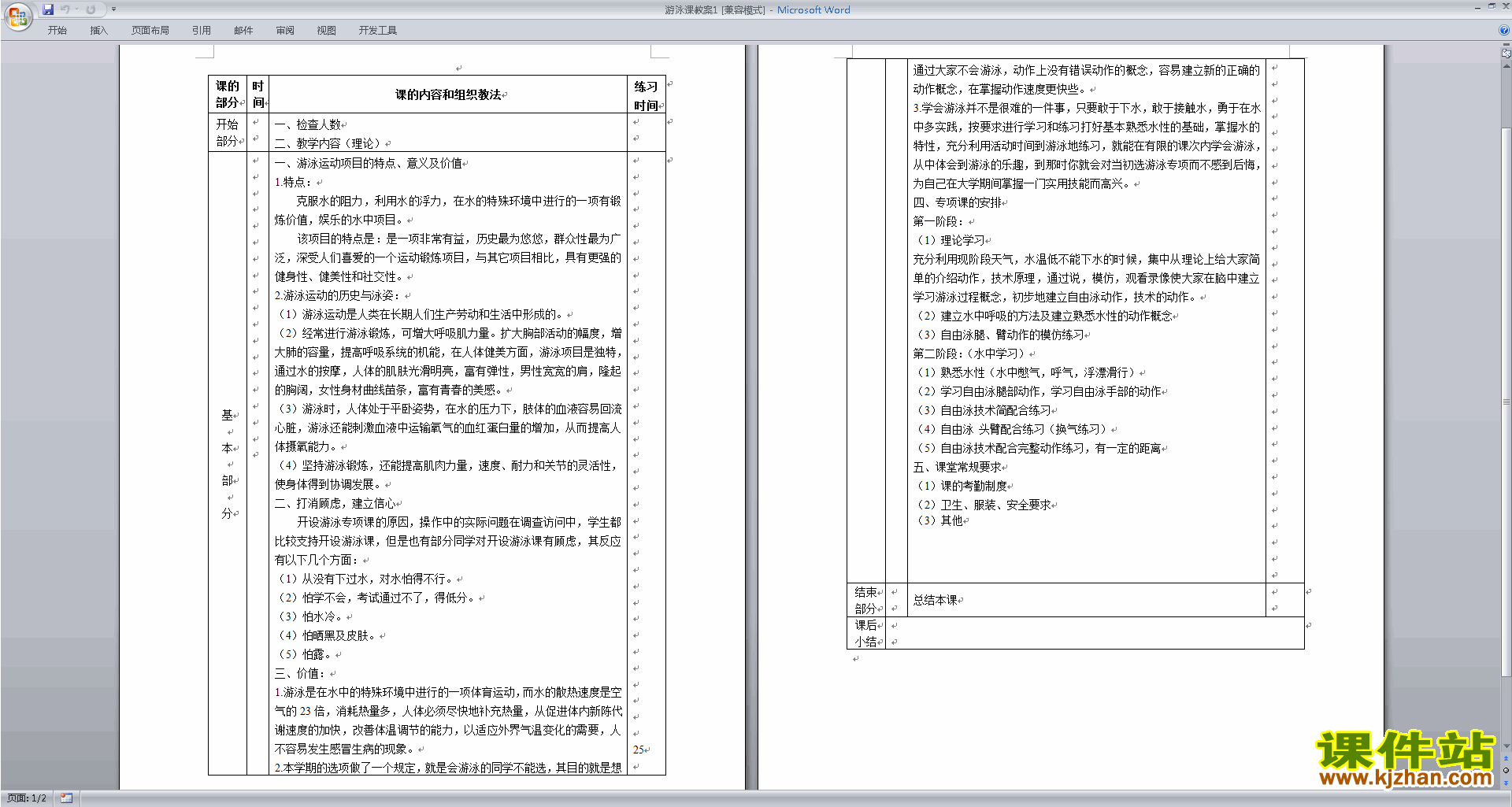Click the Redo icon in quick access toolbar
This screenshot has width=1512, height=807.
coord(91,9)
